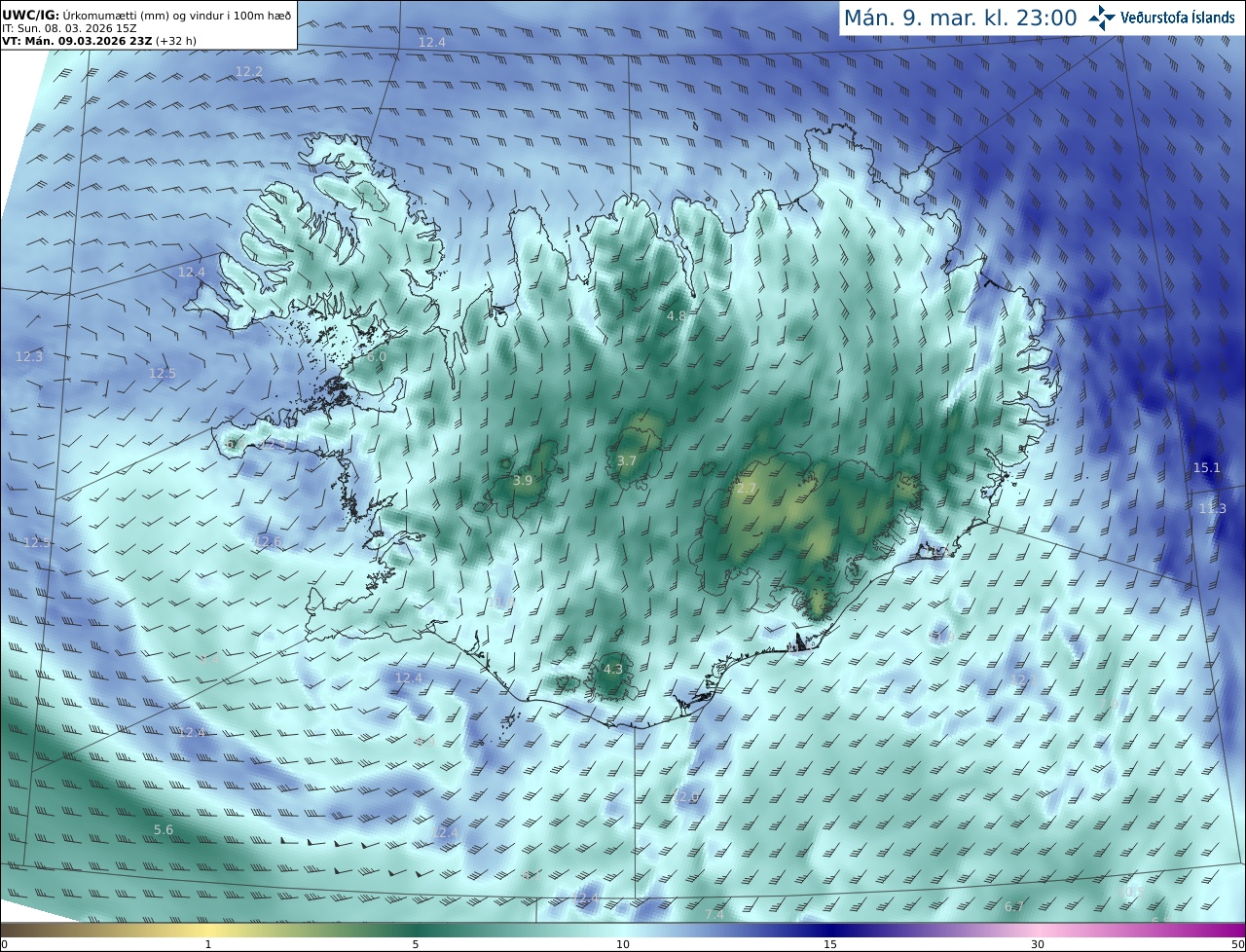
Task: Click the 5.6 value in green band
Action: coord(164,830)
